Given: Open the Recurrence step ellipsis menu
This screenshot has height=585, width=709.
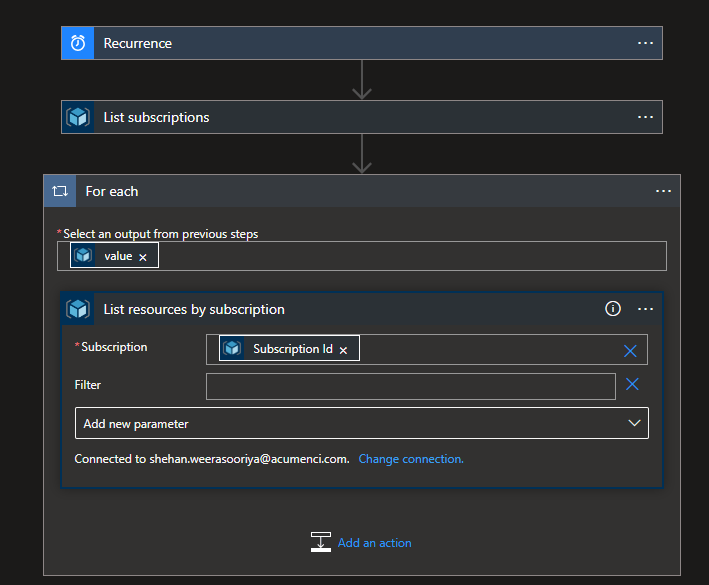Looking at the screenshot, I should (645, 43).
